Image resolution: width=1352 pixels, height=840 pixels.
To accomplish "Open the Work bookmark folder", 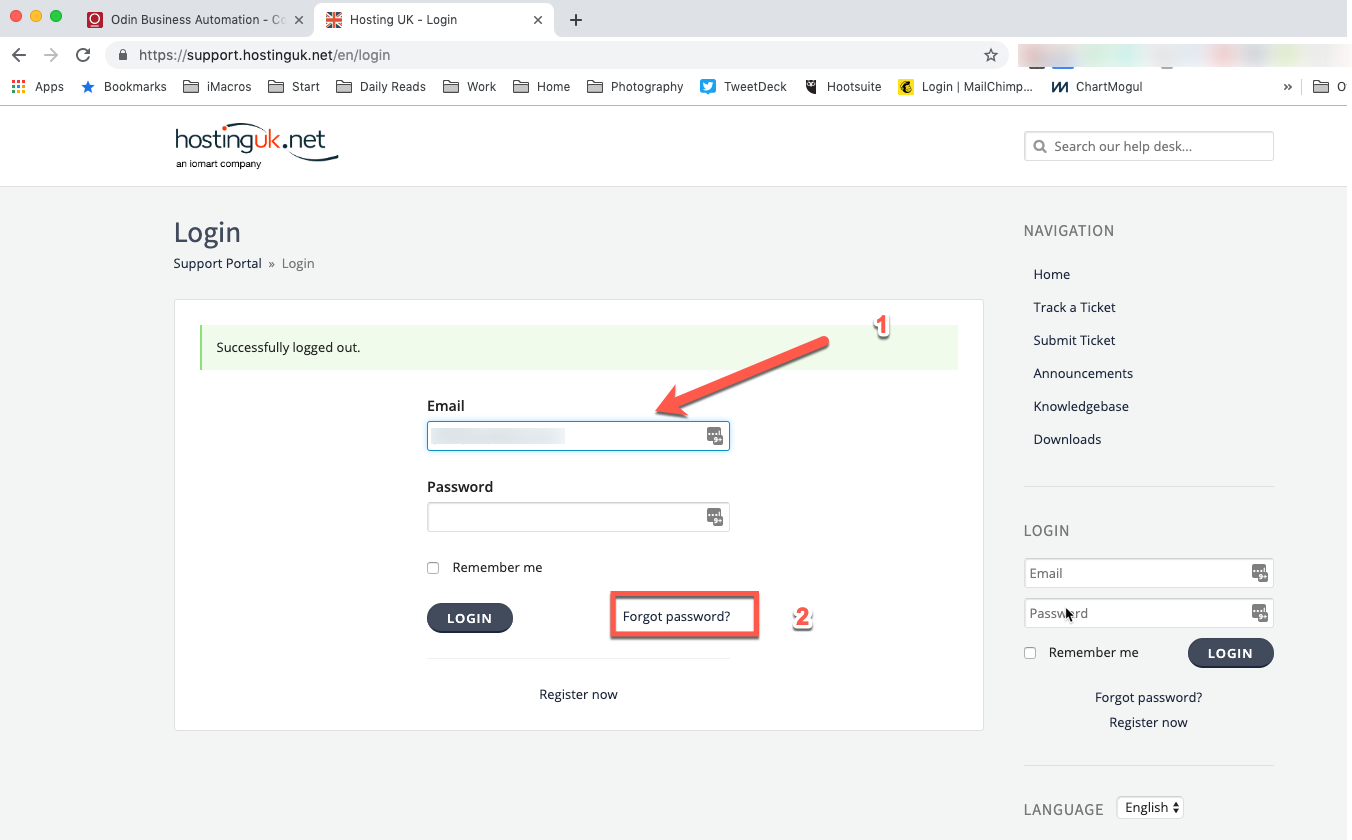I will (x=470, y=87).
